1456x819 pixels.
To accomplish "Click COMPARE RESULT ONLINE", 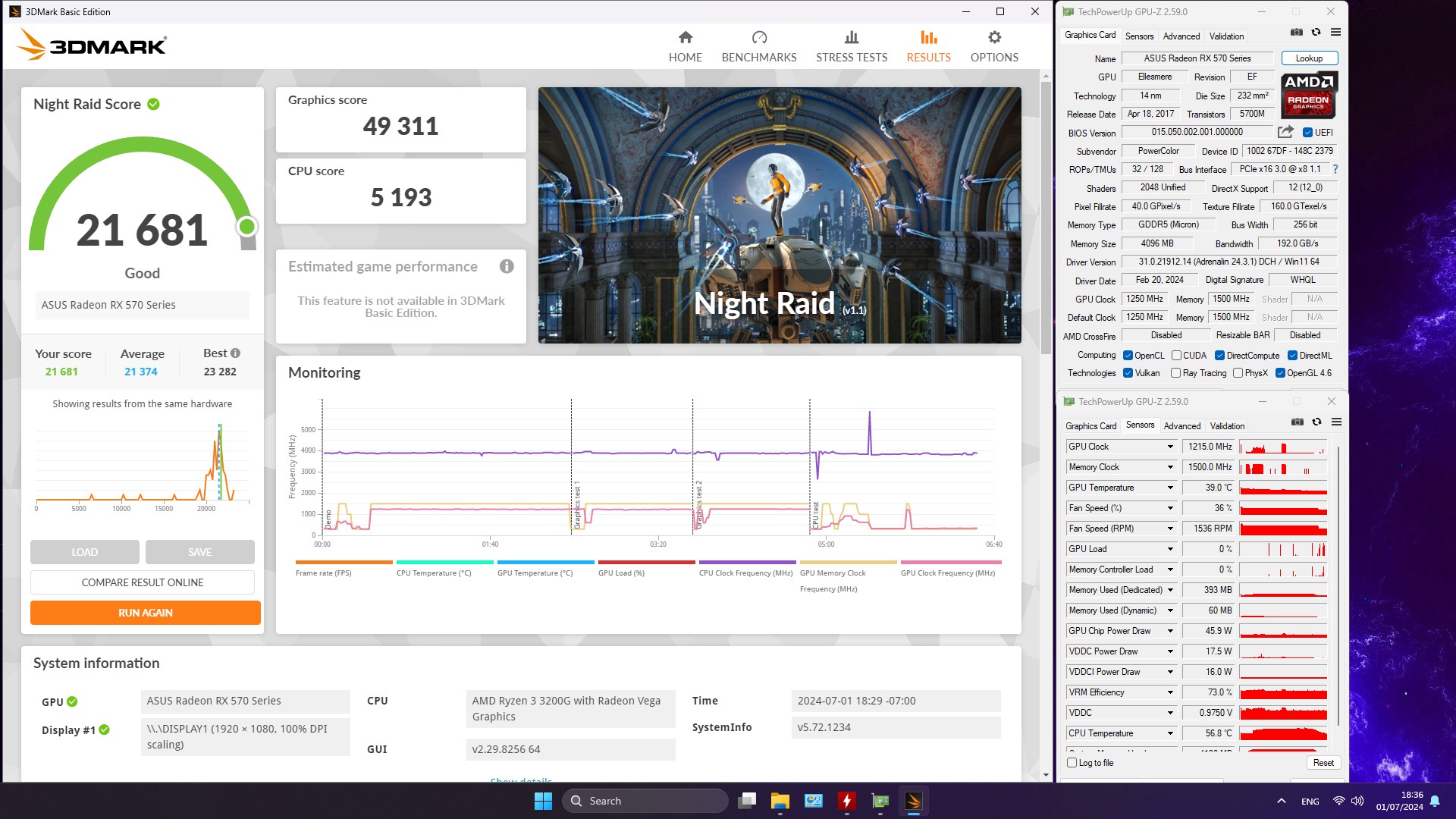I will tap(143, 582).
